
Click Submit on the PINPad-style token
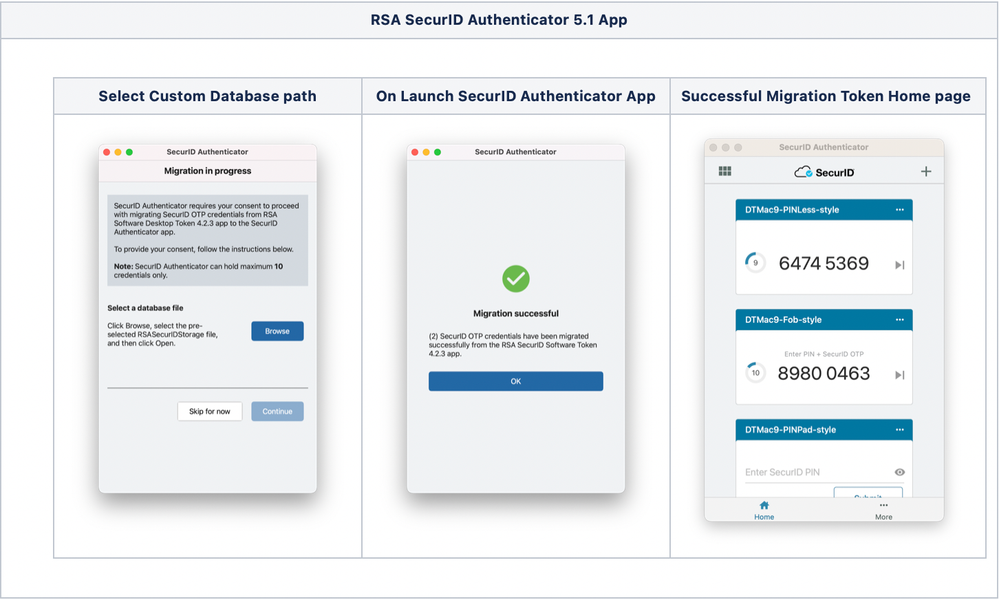(x=867, y=495)
